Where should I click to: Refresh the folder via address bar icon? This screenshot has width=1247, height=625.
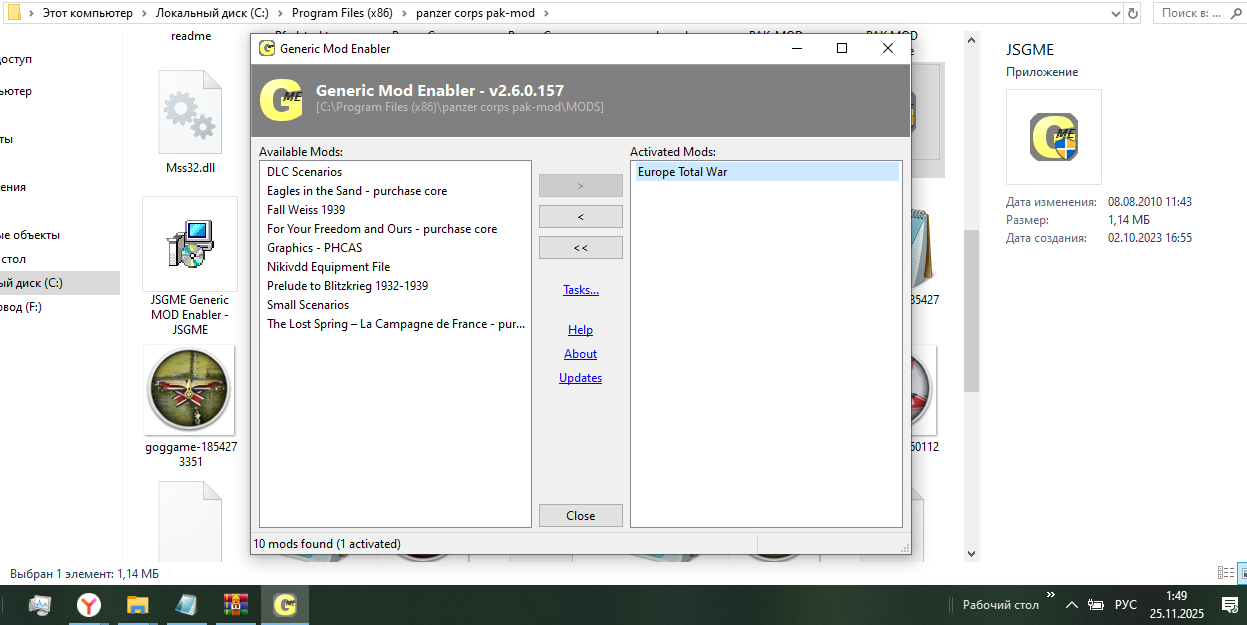click(1133, 13)
